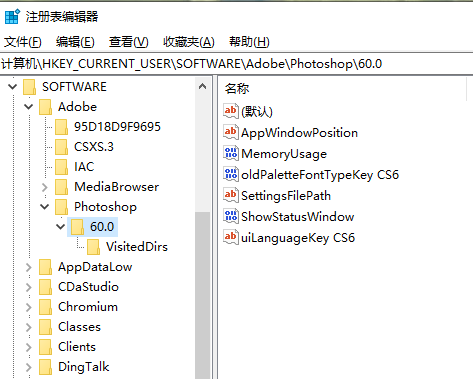Click the DingTalk folder icon
Viewport: 473px width, 379px height.
[x=45, y=367]
